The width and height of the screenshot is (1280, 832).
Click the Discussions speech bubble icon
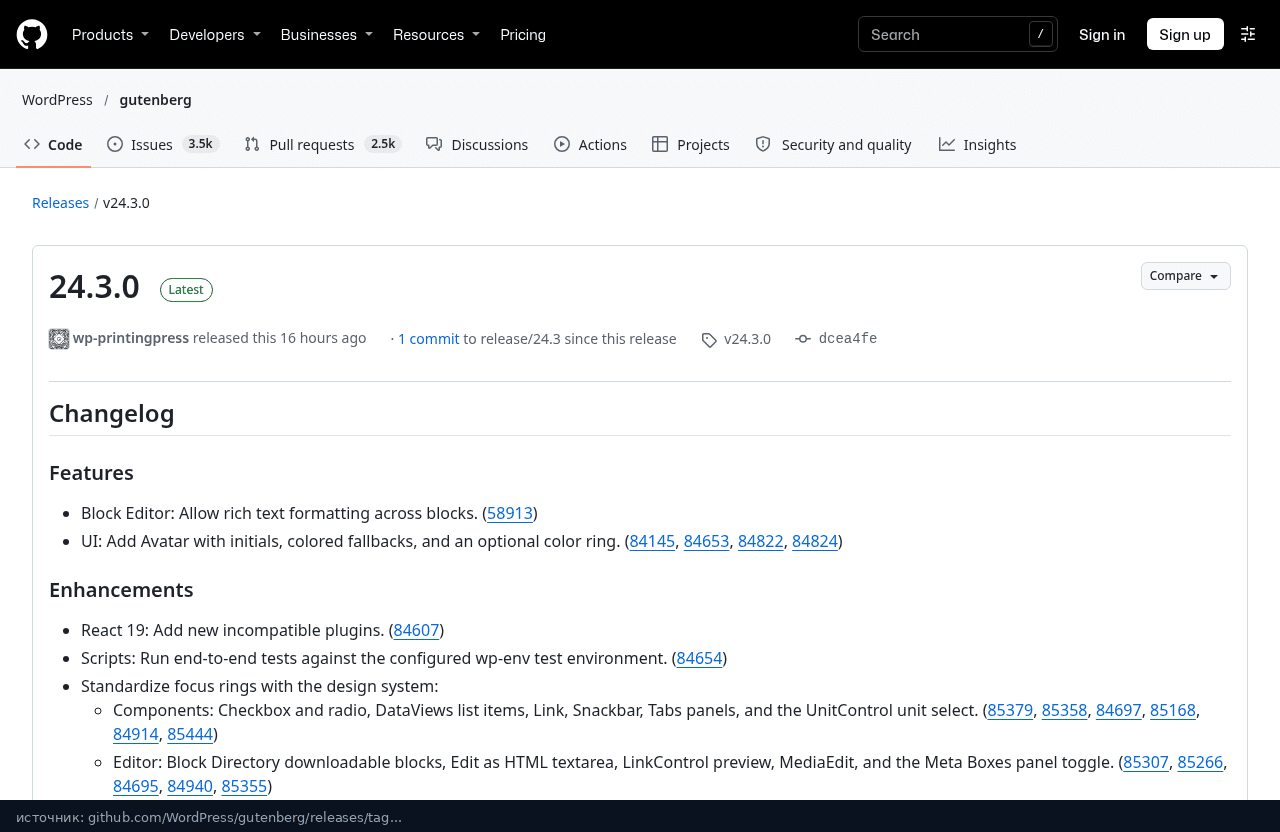coord(434,144)
